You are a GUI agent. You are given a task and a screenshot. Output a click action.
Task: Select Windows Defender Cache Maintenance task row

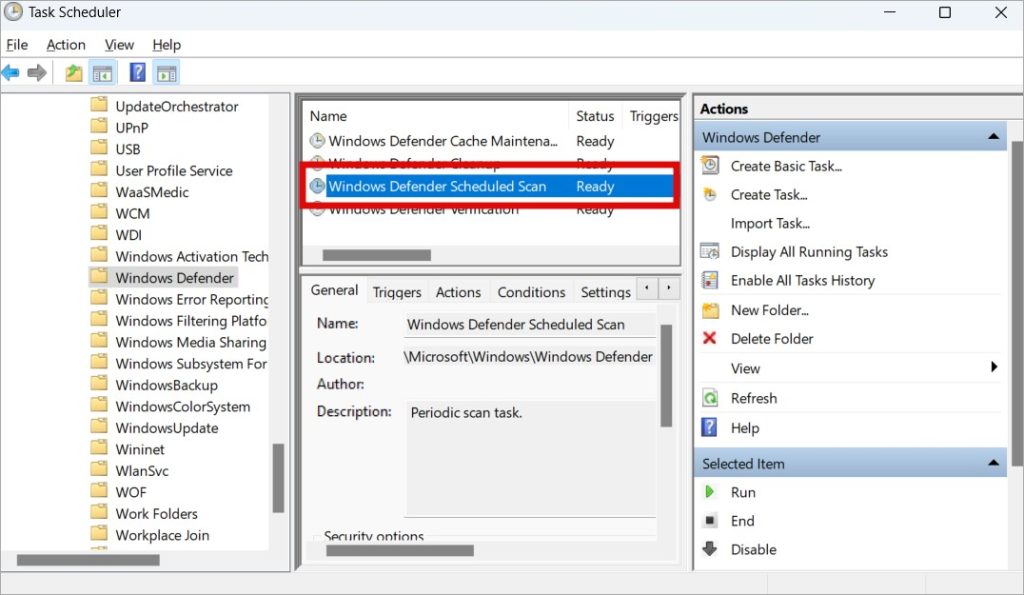[492, 140]
